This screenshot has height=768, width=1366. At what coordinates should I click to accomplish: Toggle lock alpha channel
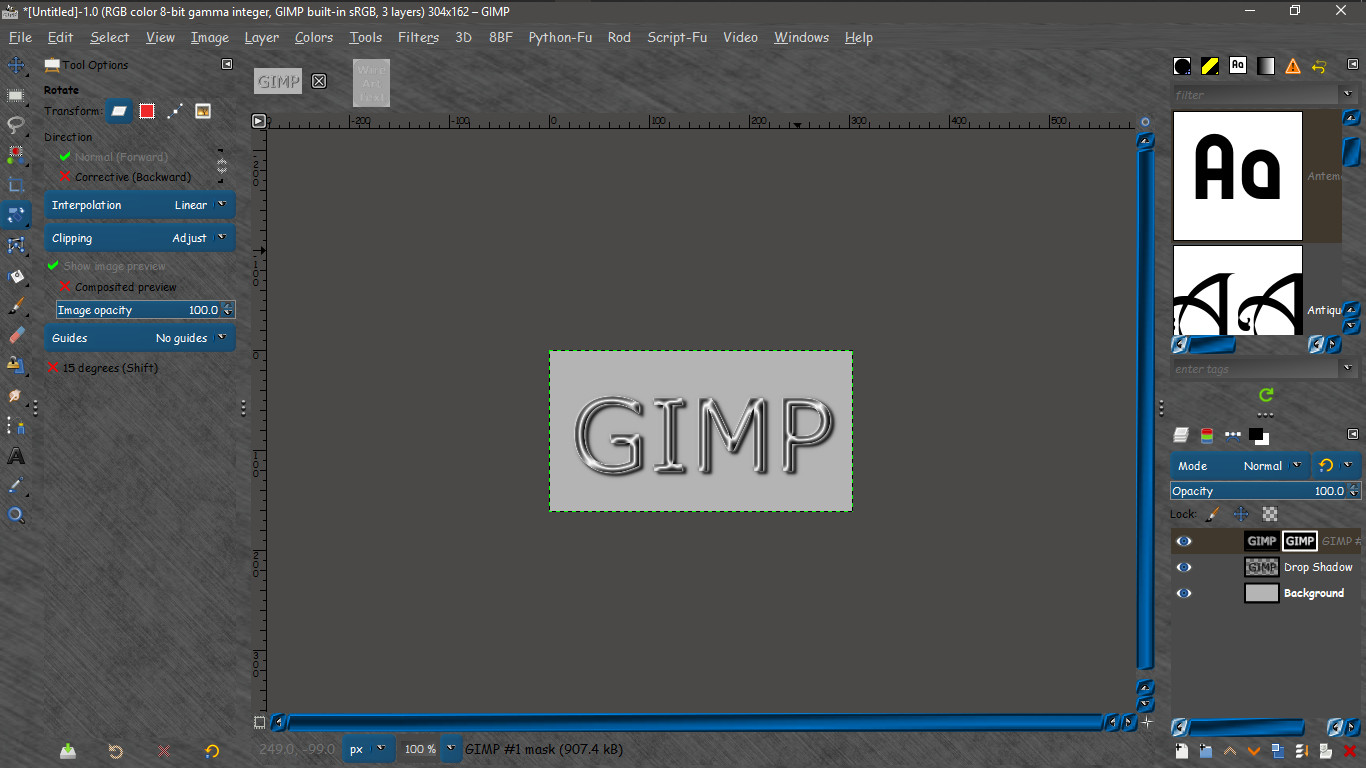pos(1270,514)
